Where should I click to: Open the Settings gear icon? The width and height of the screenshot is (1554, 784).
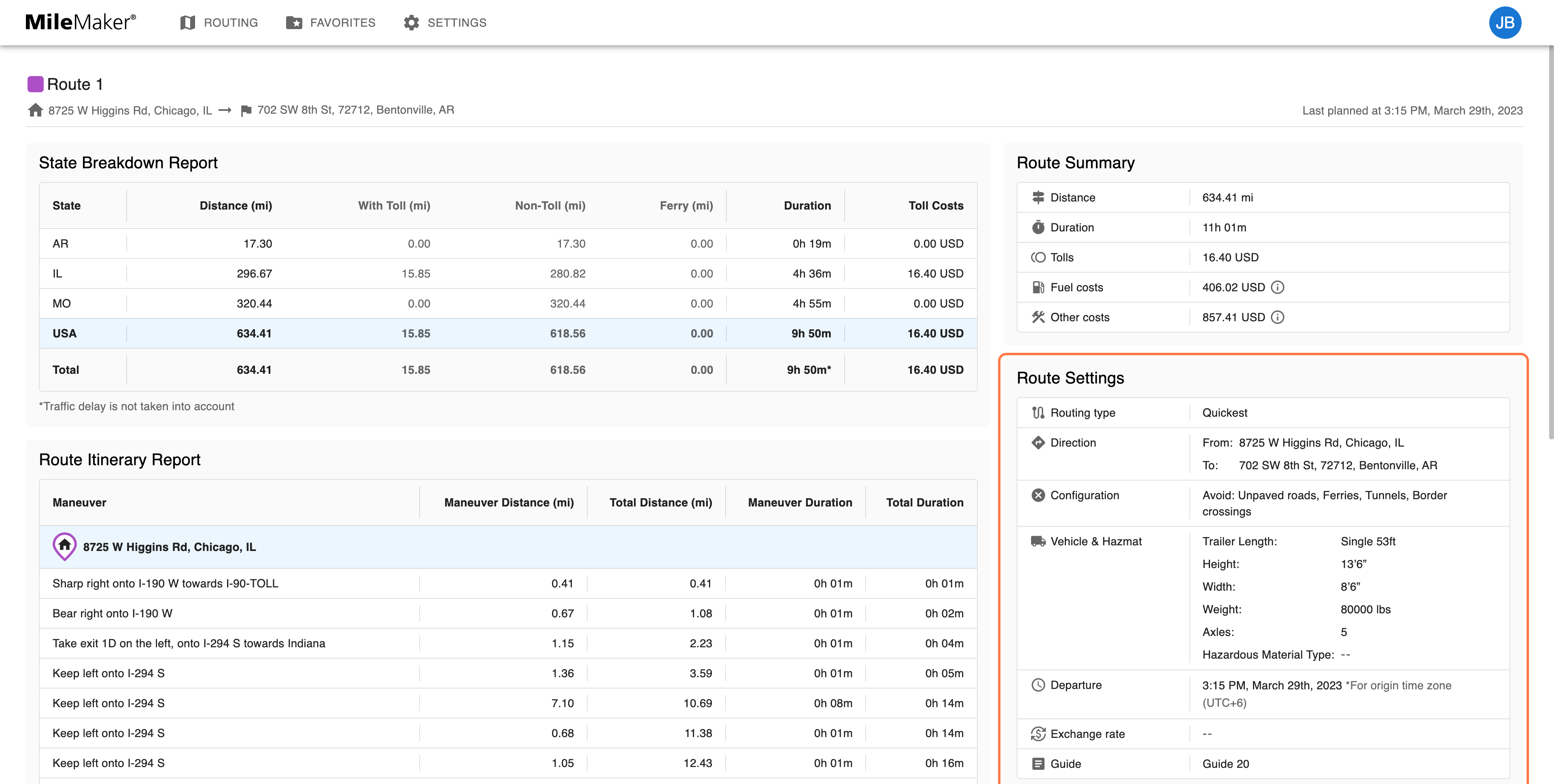coord(412,23)
